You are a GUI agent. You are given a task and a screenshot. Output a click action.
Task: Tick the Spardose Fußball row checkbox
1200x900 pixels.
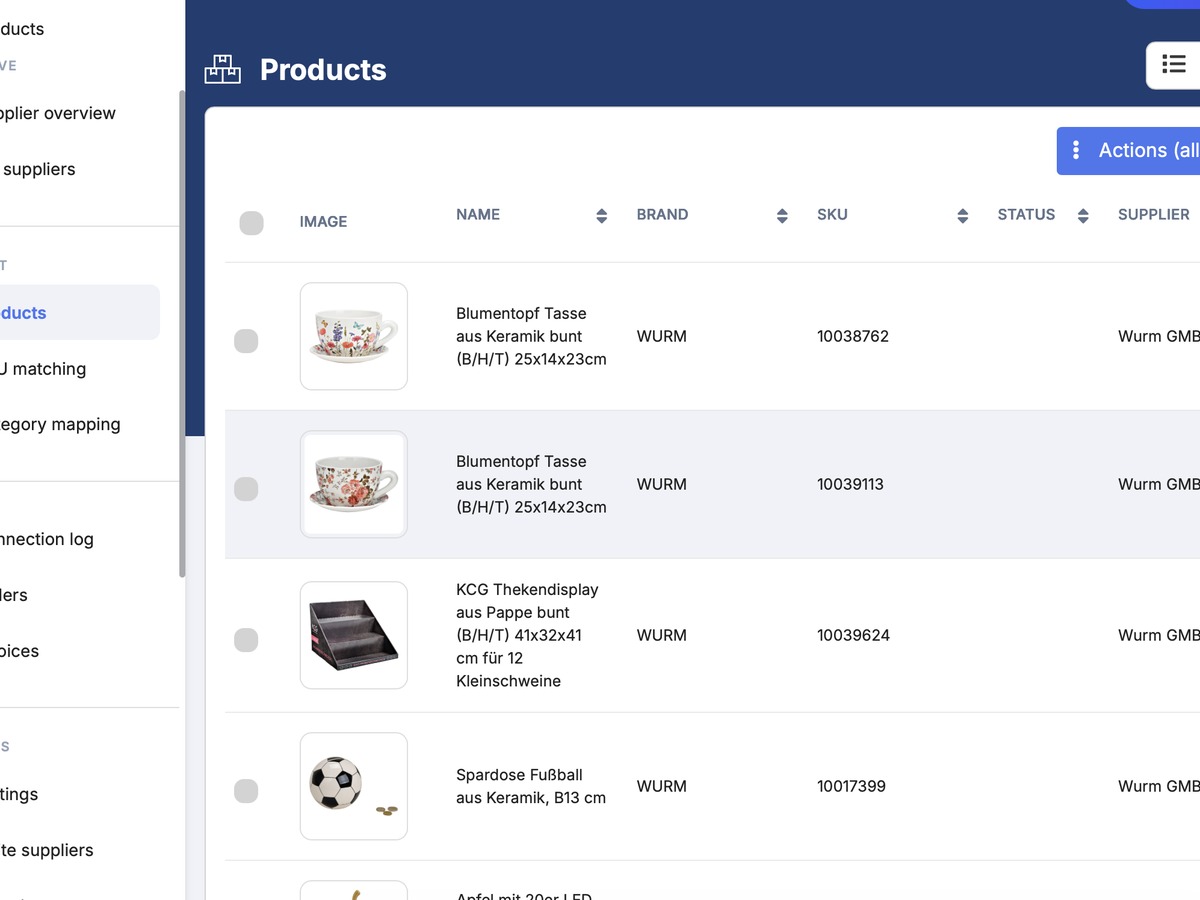coord(246,791)
